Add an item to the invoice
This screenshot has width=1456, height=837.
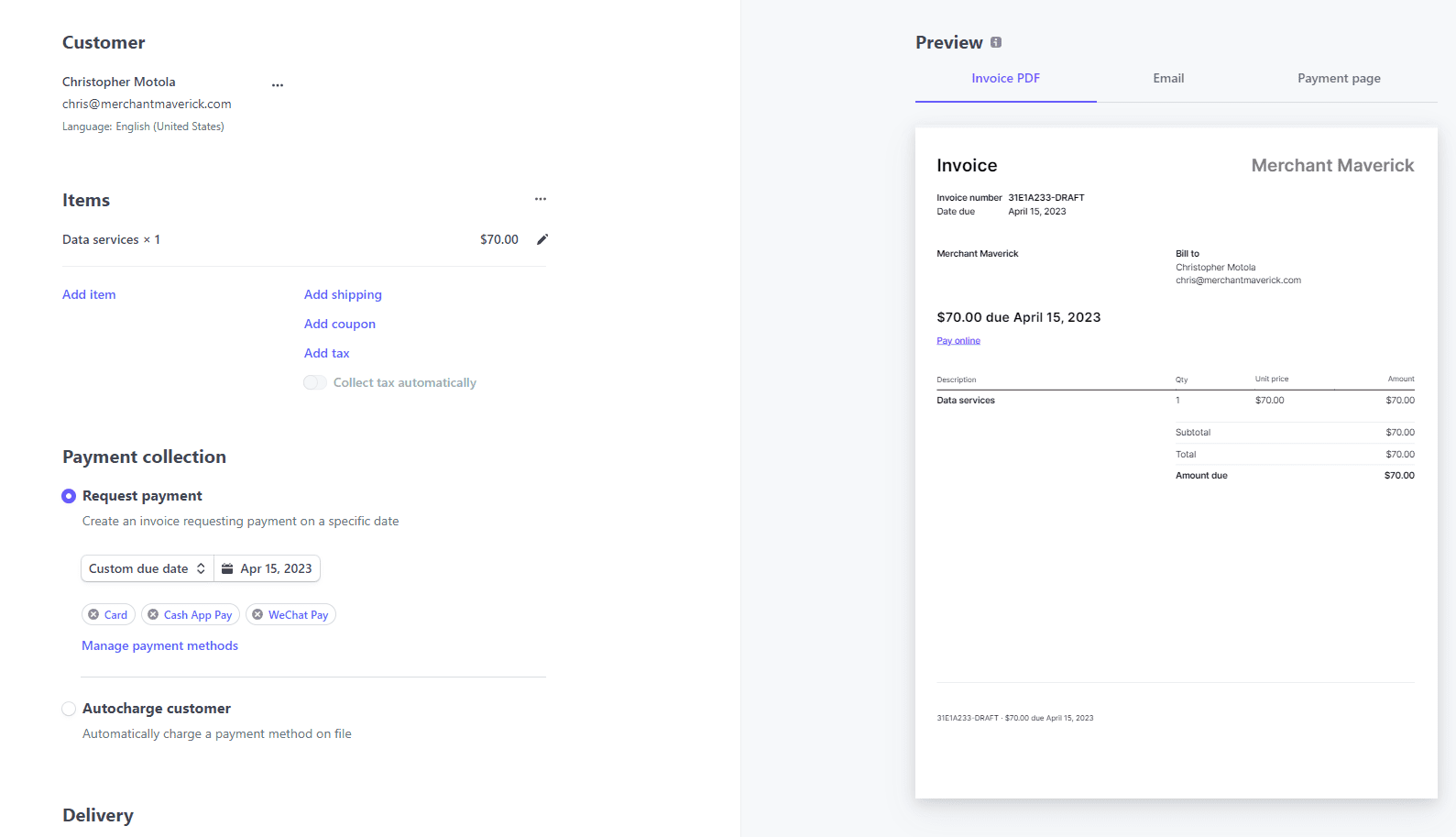pos(88,294)
